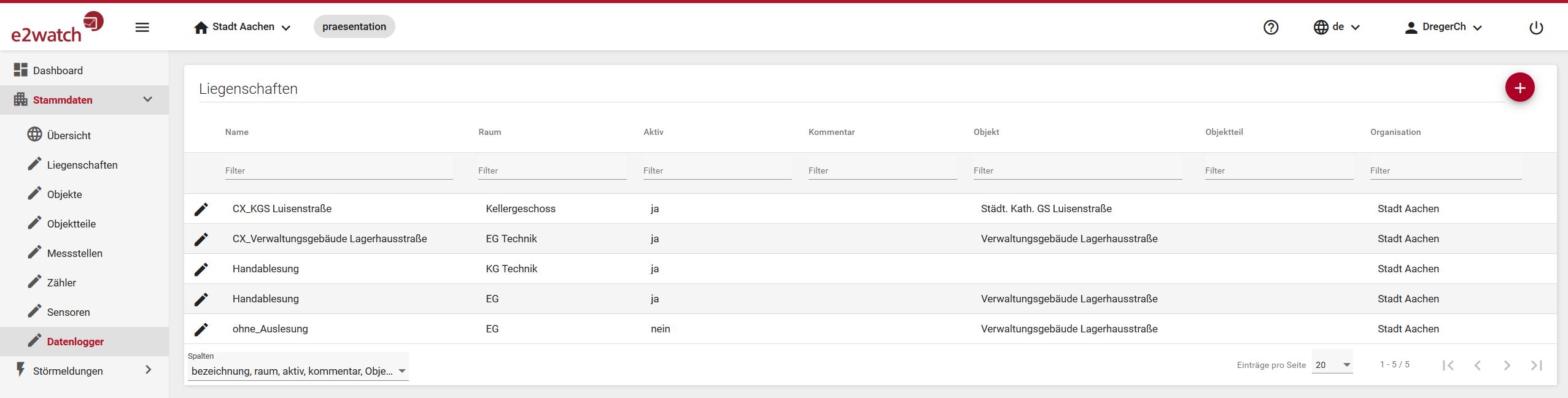This screenshot has height=398, width=1568.
Task: Go to the previous page
Action: 1478,365
